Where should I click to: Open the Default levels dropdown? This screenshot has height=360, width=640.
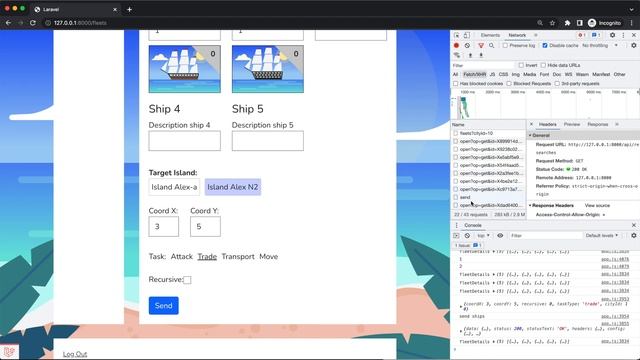tap(602, 236)
